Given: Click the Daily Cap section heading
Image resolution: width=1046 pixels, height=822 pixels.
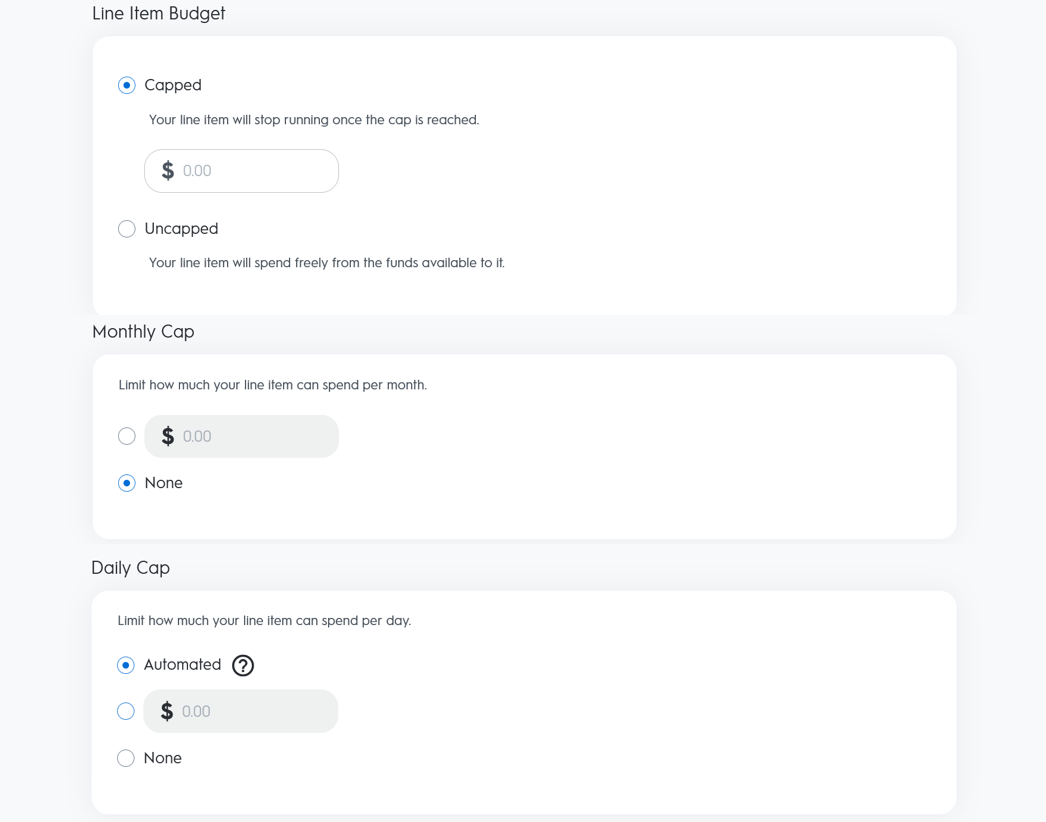Looking at the screenshot, I should point(131,568).
